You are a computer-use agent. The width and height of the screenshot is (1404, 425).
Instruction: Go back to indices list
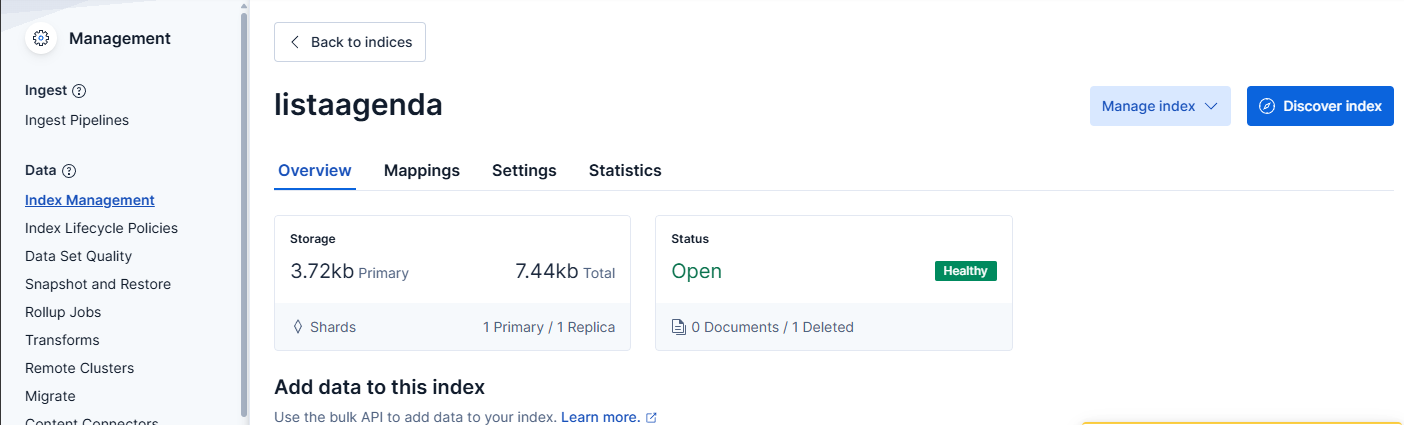click(350, 42)
